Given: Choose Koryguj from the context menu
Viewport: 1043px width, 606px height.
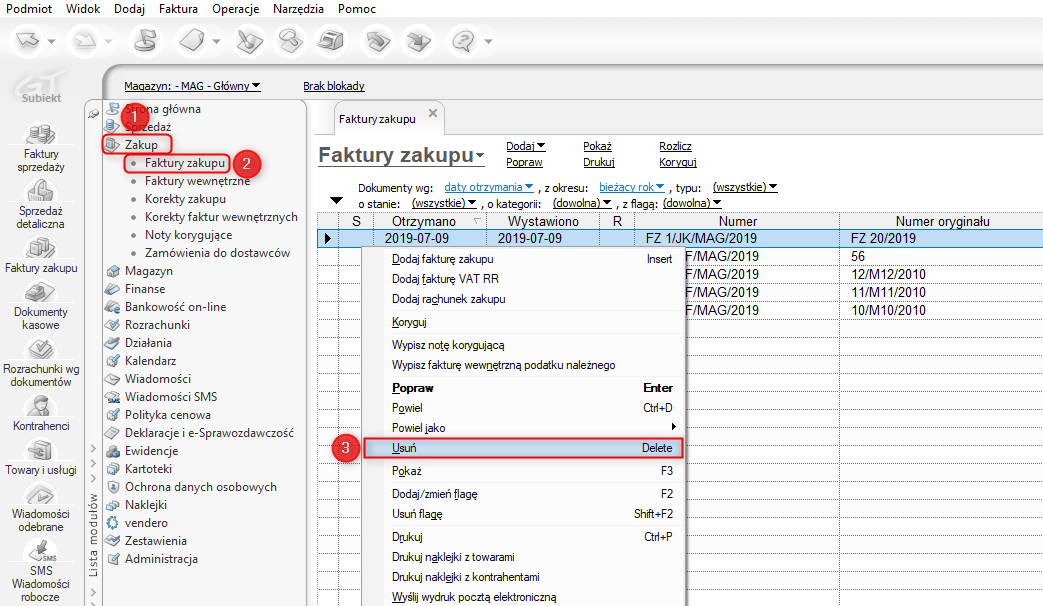Looking at the screenshot, I should tap(409, 322).
